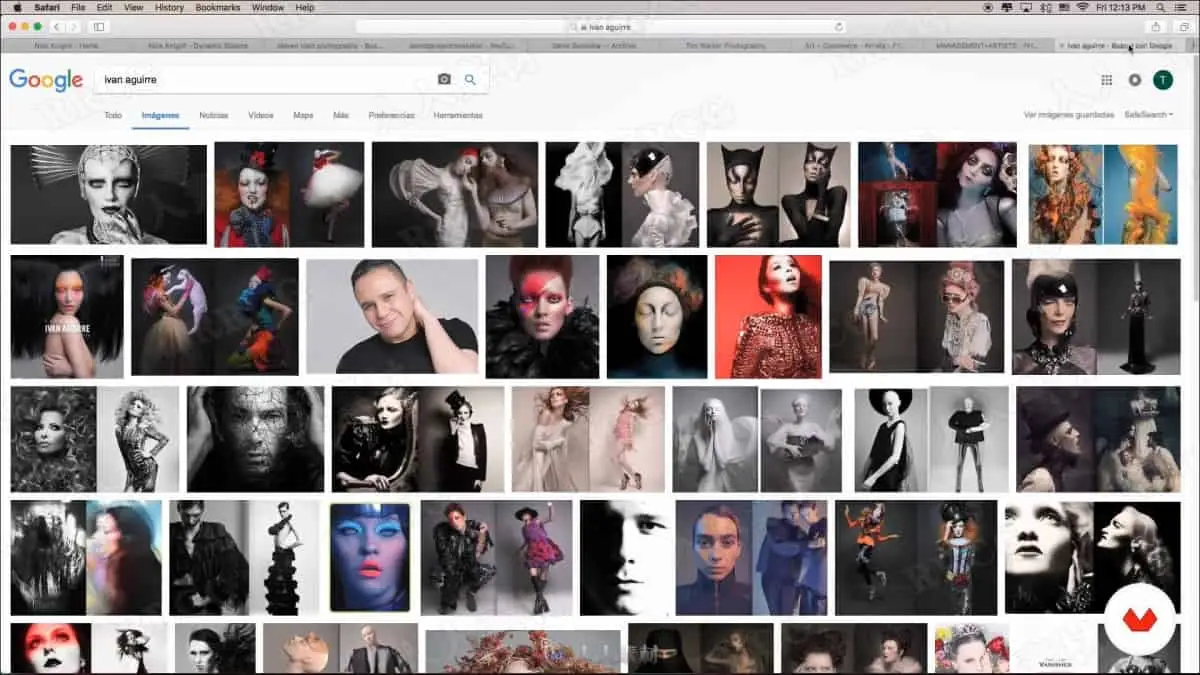Screen dimensions: 1200x675
Task: Open the cracked face black-and-white portrait
Action: (x=256, y=439)
